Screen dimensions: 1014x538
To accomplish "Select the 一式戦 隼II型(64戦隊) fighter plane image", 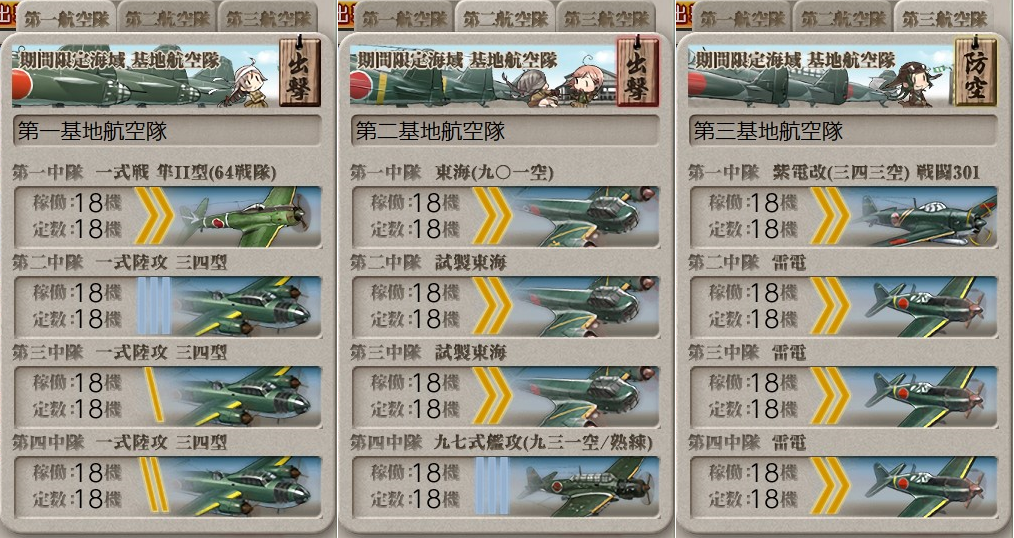I will tap(247, 216).
